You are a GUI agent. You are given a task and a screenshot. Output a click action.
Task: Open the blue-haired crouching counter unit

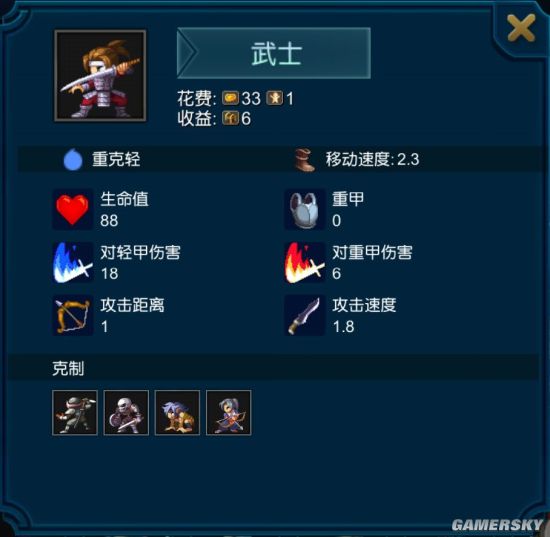coord(177,413)
